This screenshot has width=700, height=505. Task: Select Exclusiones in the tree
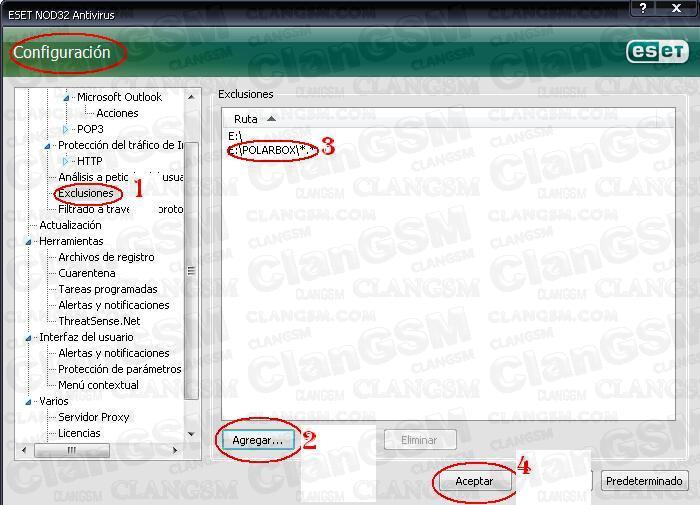tap(86, 193)
